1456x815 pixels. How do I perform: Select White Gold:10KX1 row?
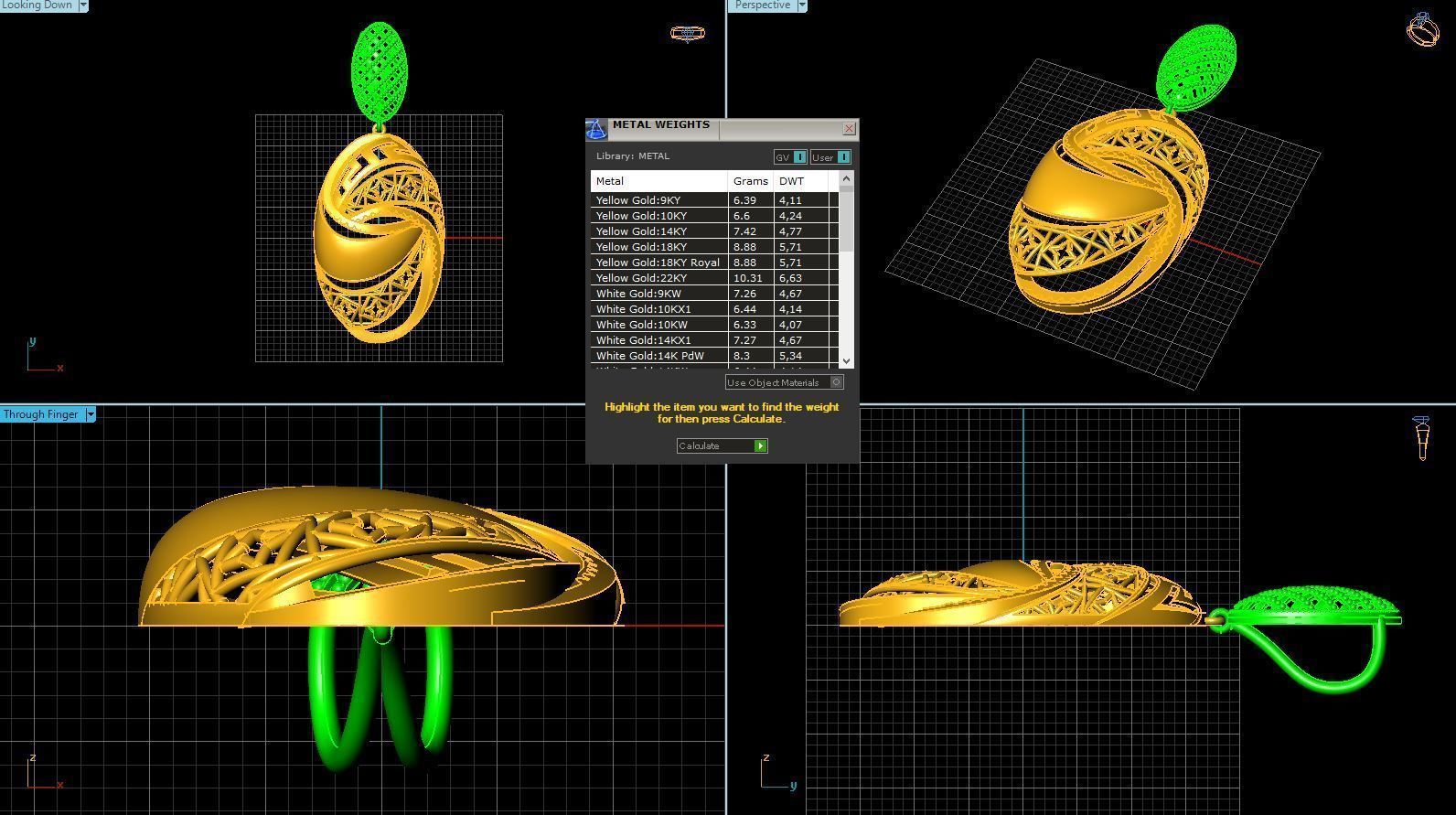pyautogui.click(x=714, y=309)
